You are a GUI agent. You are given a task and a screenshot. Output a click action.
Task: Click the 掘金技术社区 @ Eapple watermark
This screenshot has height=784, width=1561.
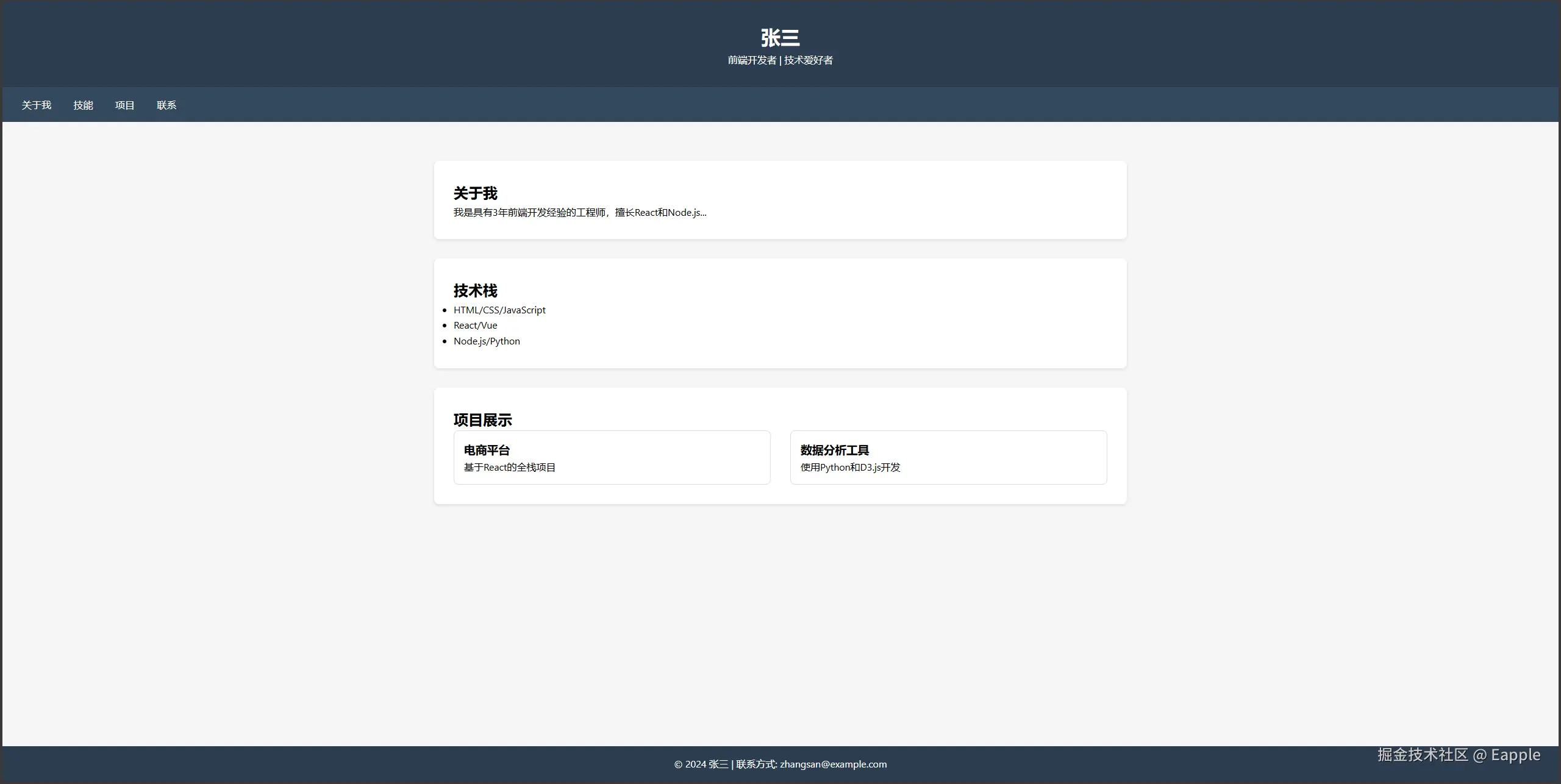[1459, 755]
